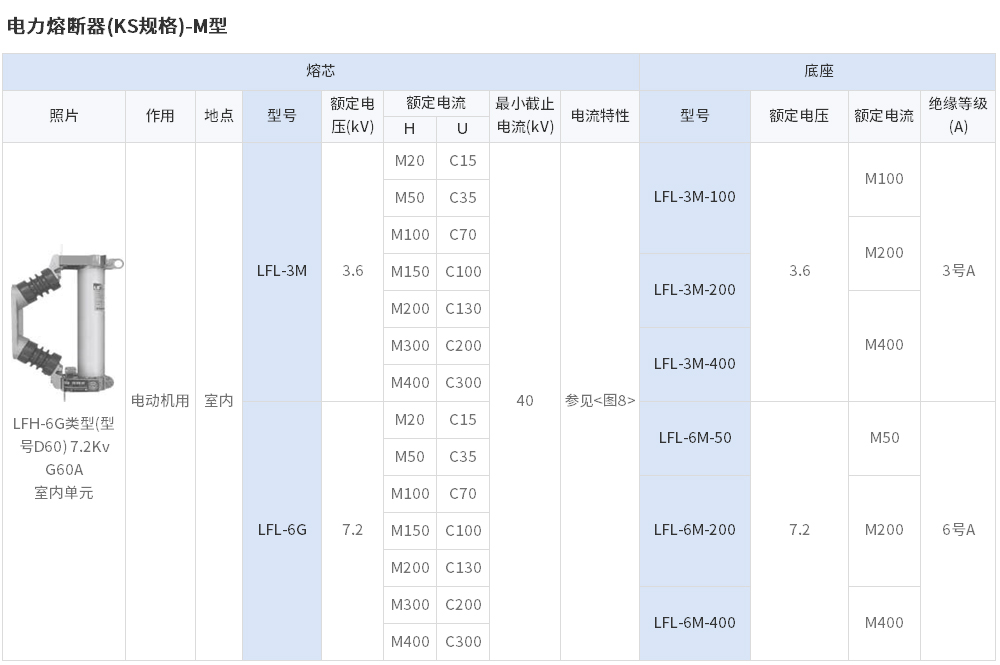Click the 电流特性 column header
The width and height of the screenshot is (1000, 665).
click(x=599, y=116)
